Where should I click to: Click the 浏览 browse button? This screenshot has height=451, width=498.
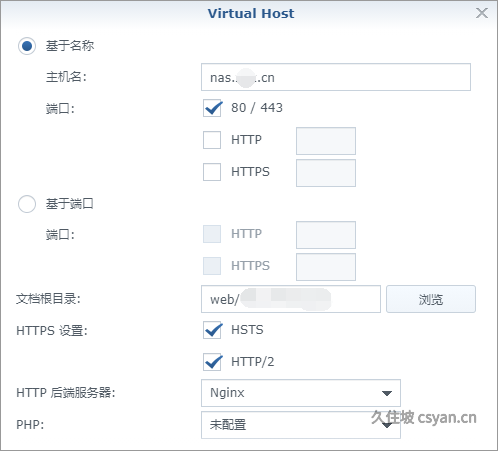tap(431, 299)
